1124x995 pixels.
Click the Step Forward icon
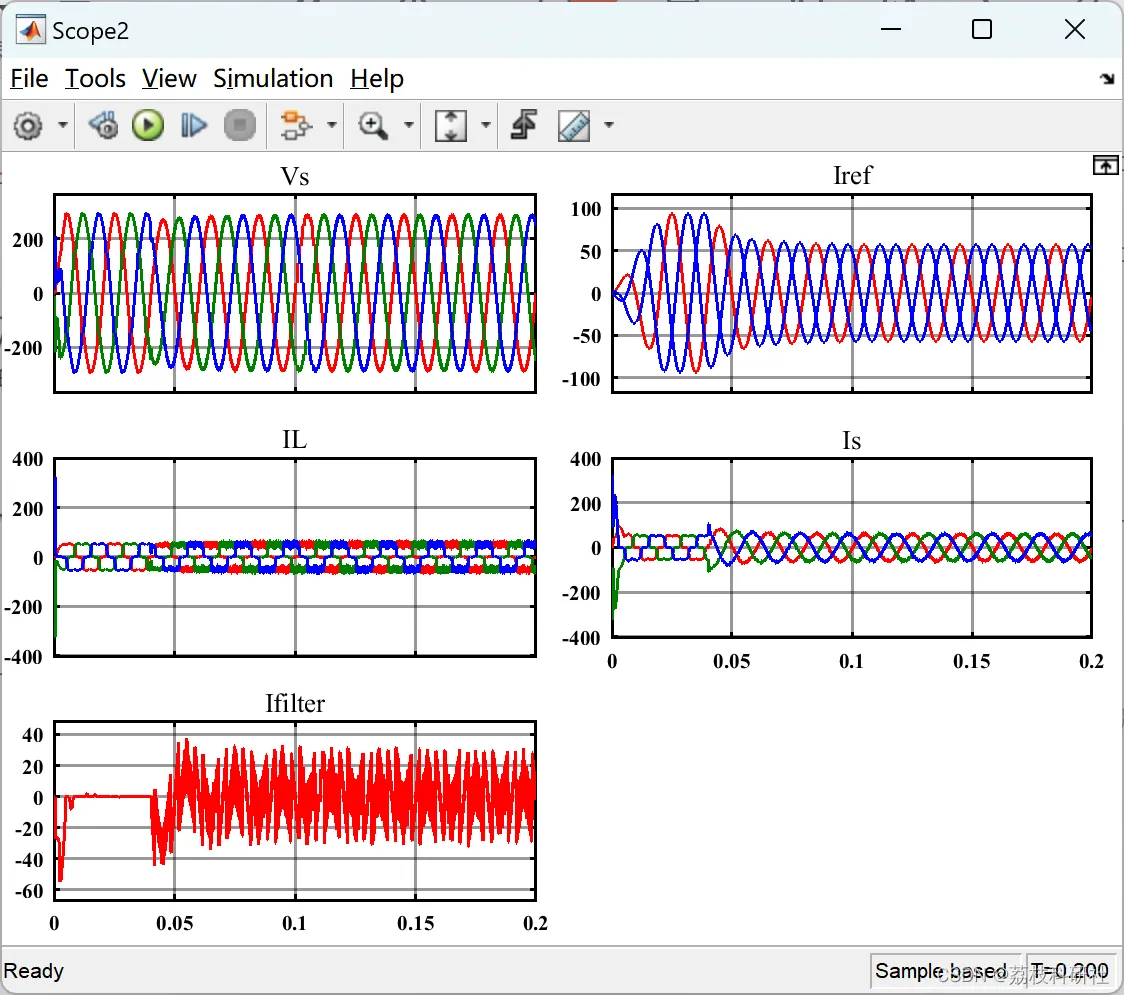pyautogui.click(x=193, y=126)
